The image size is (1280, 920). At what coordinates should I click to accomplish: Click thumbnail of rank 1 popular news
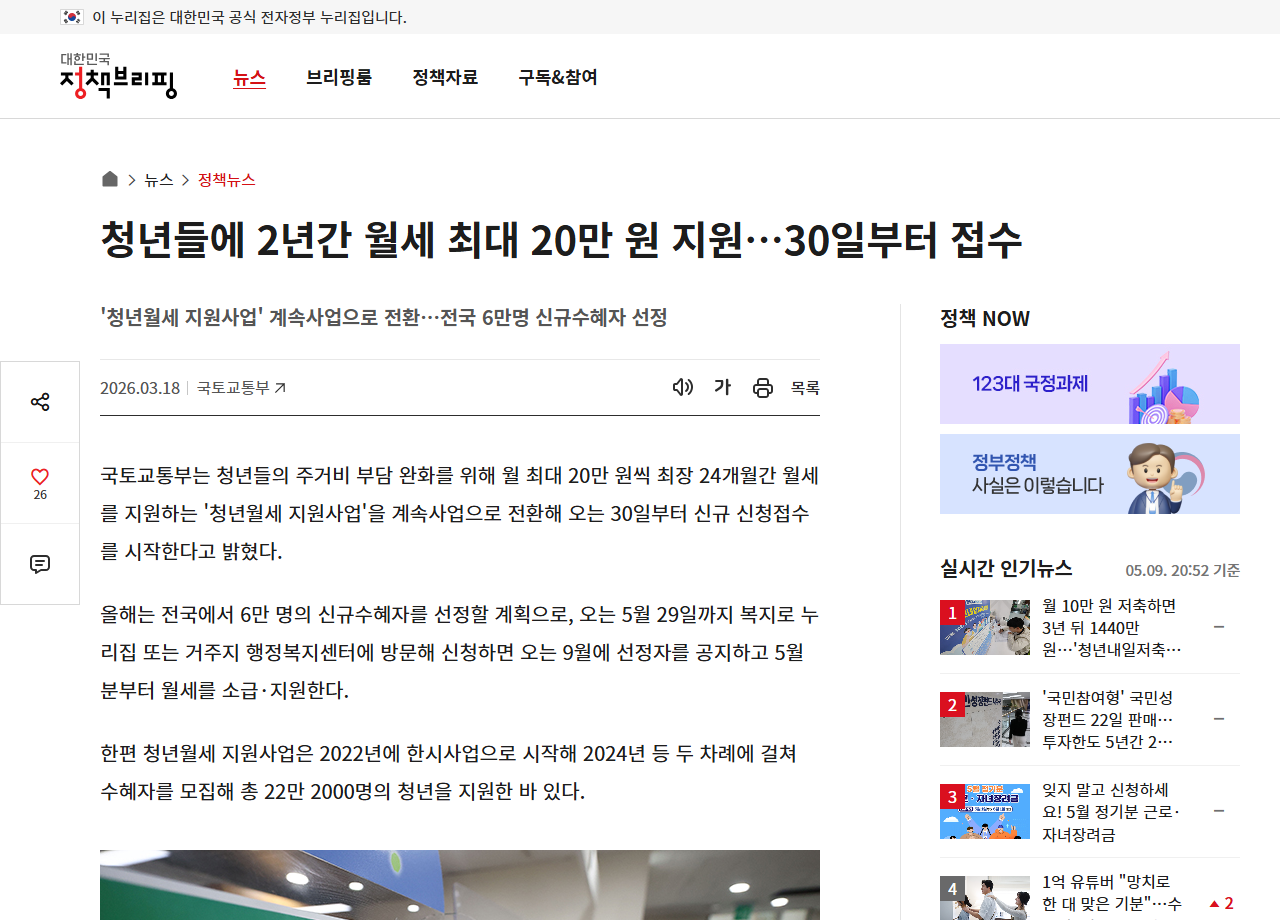(x=985, y=627)
